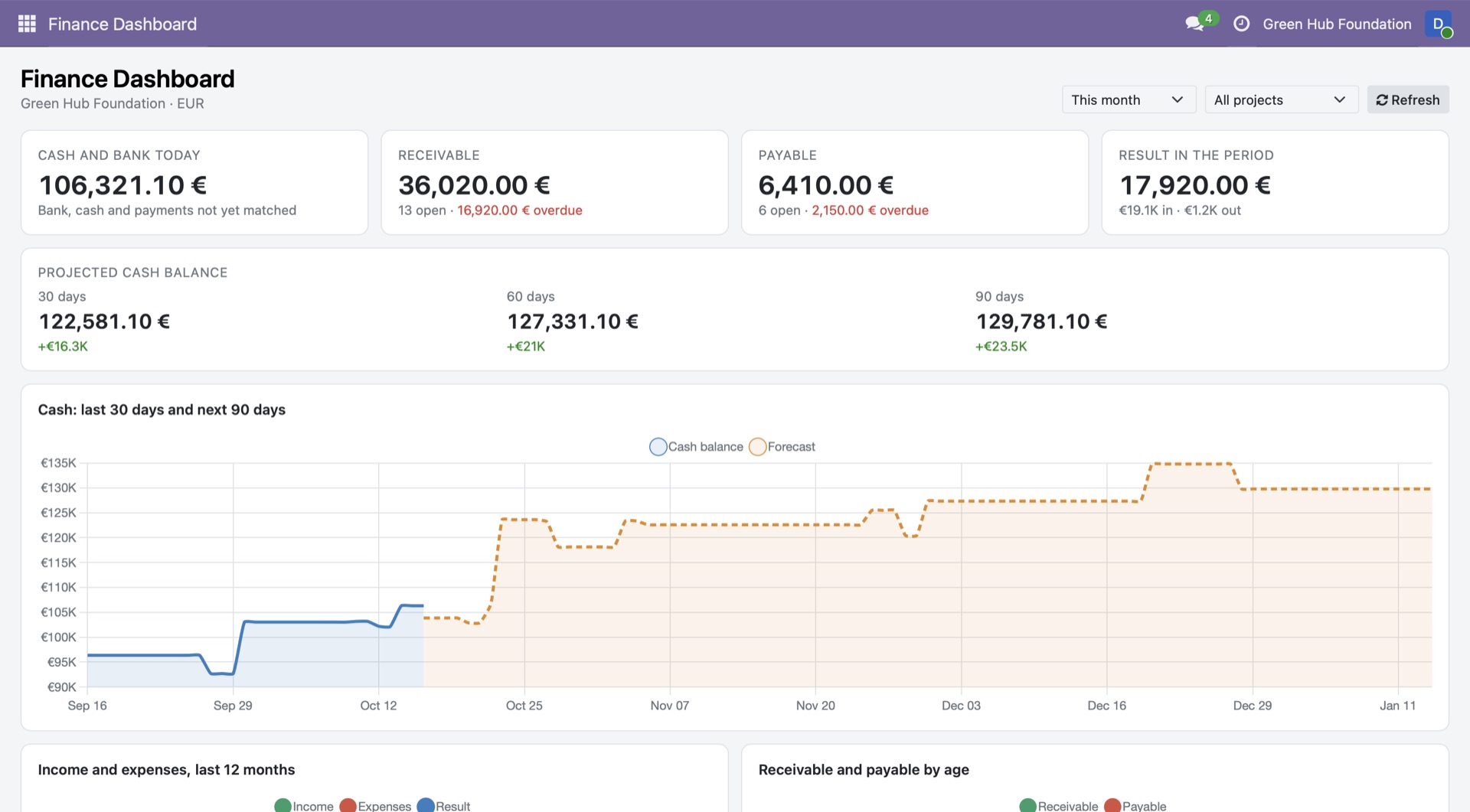Click the Green Hub Foundation · EUR subtitle

coord(113,103)
